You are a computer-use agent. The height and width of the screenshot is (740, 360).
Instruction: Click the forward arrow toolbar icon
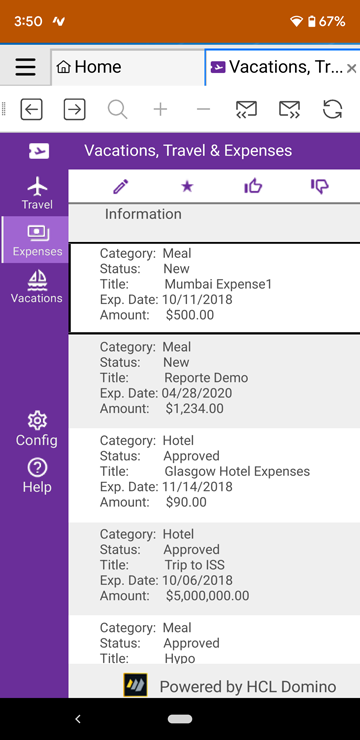click(75, 109)
